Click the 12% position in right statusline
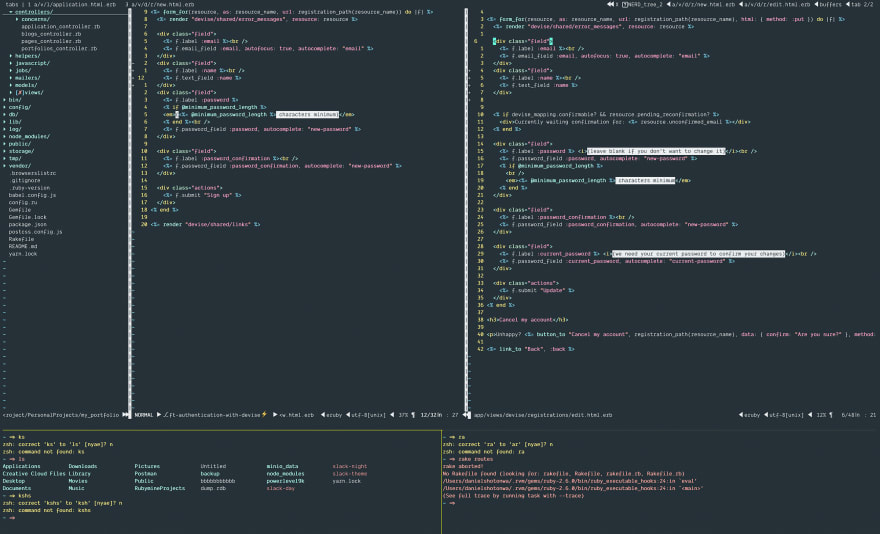This screenshot has width=880, height=534. pos(821,416)
